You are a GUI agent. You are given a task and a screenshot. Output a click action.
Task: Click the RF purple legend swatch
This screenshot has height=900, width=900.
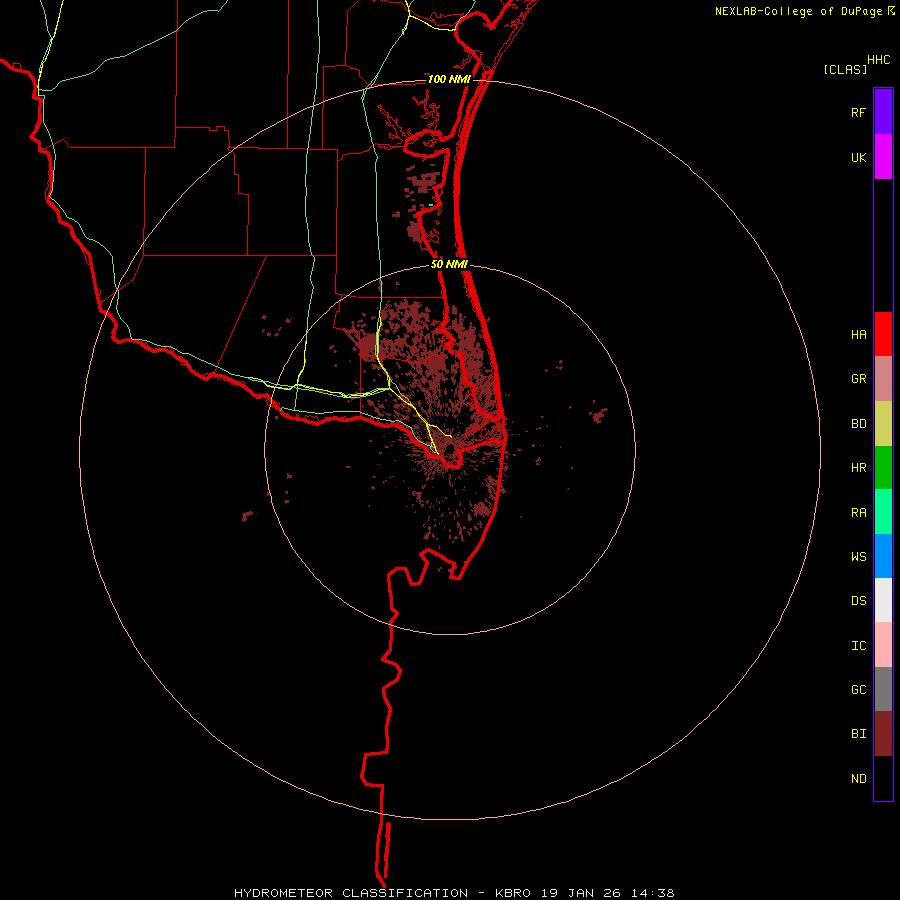[x=883, y=111]
